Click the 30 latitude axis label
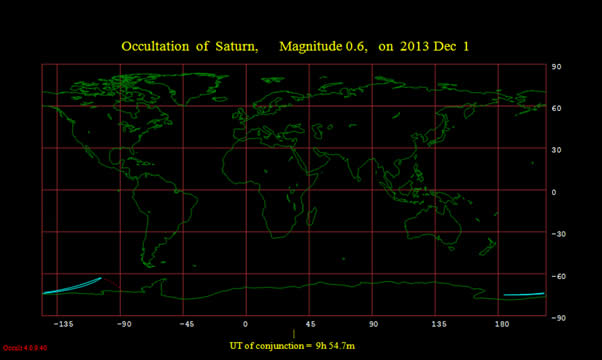 coord(556,150)
